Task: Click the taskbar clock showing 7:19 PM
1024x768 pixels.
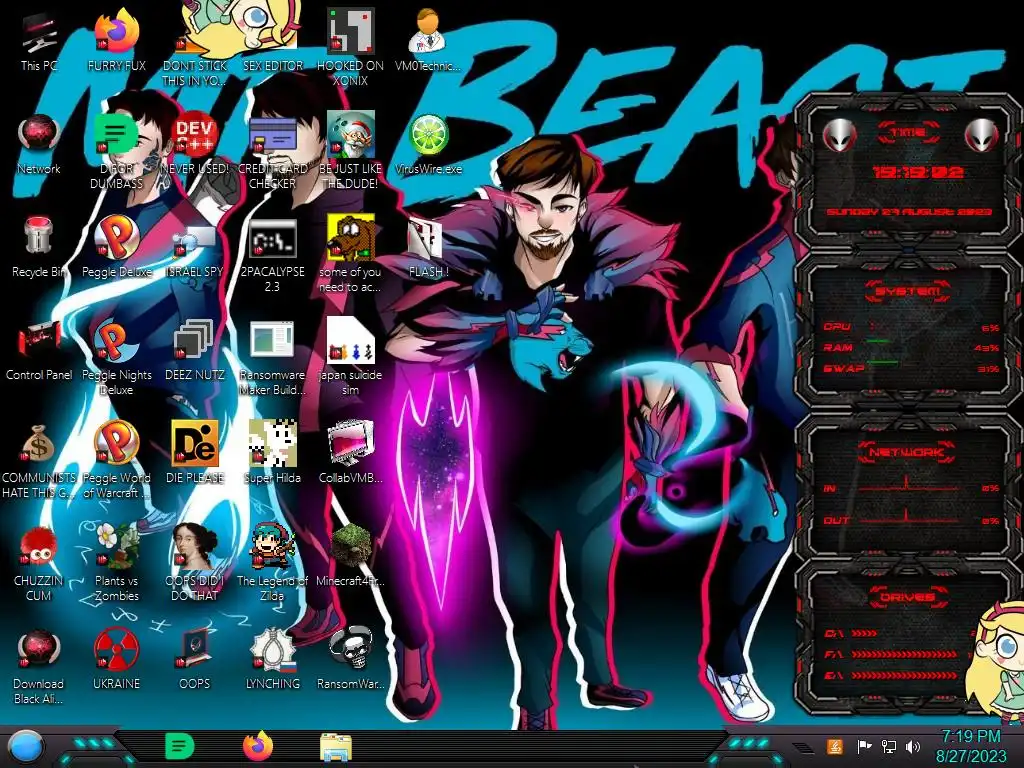Action: [x=970, y=746]
